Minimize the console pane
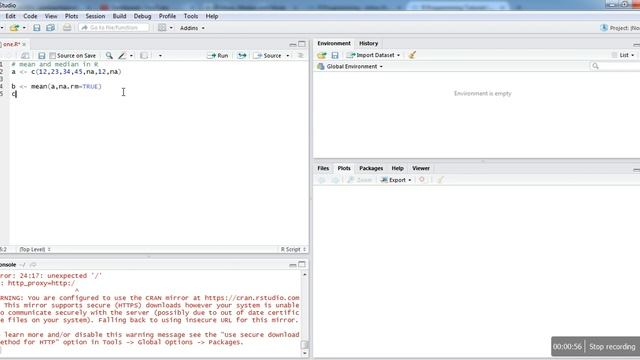Image resolution: width=640 pixels, height=360 pixels. point(293,265)
